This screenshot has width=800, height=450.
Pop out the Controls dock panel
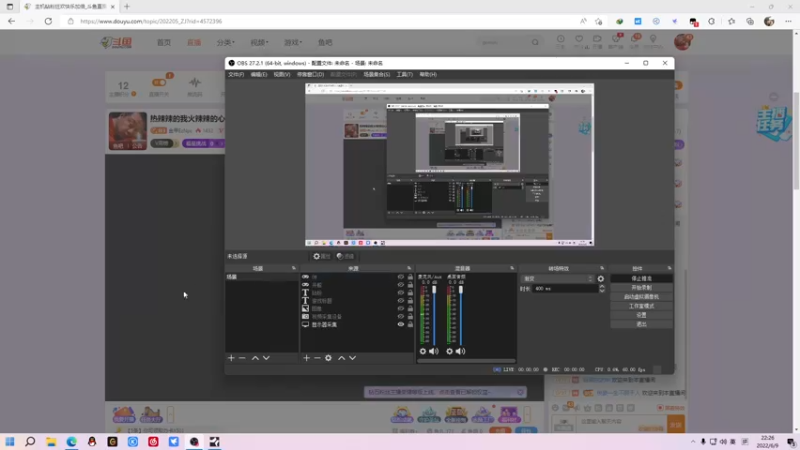669,268
